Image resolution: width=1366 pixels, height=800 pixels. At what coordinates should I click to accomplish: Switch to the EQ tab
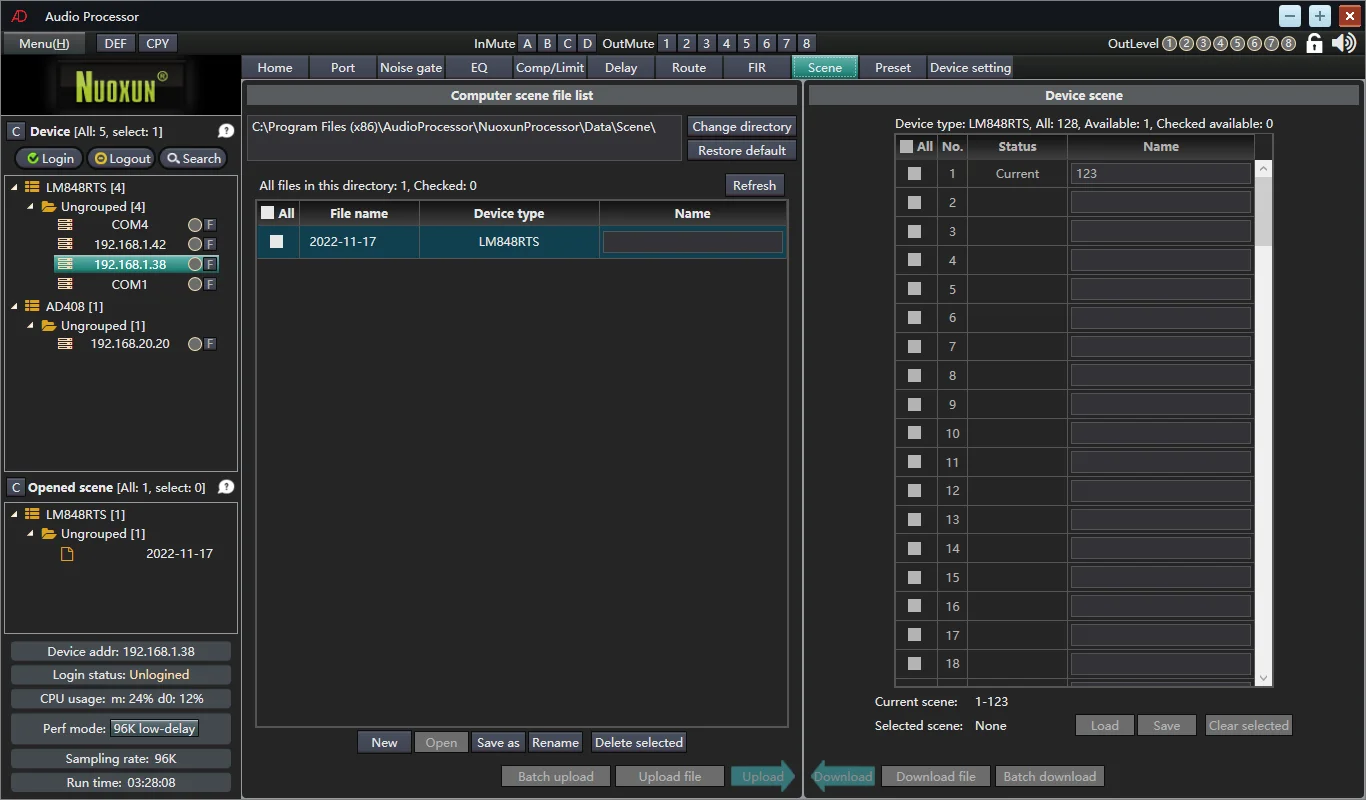(479, 67)
